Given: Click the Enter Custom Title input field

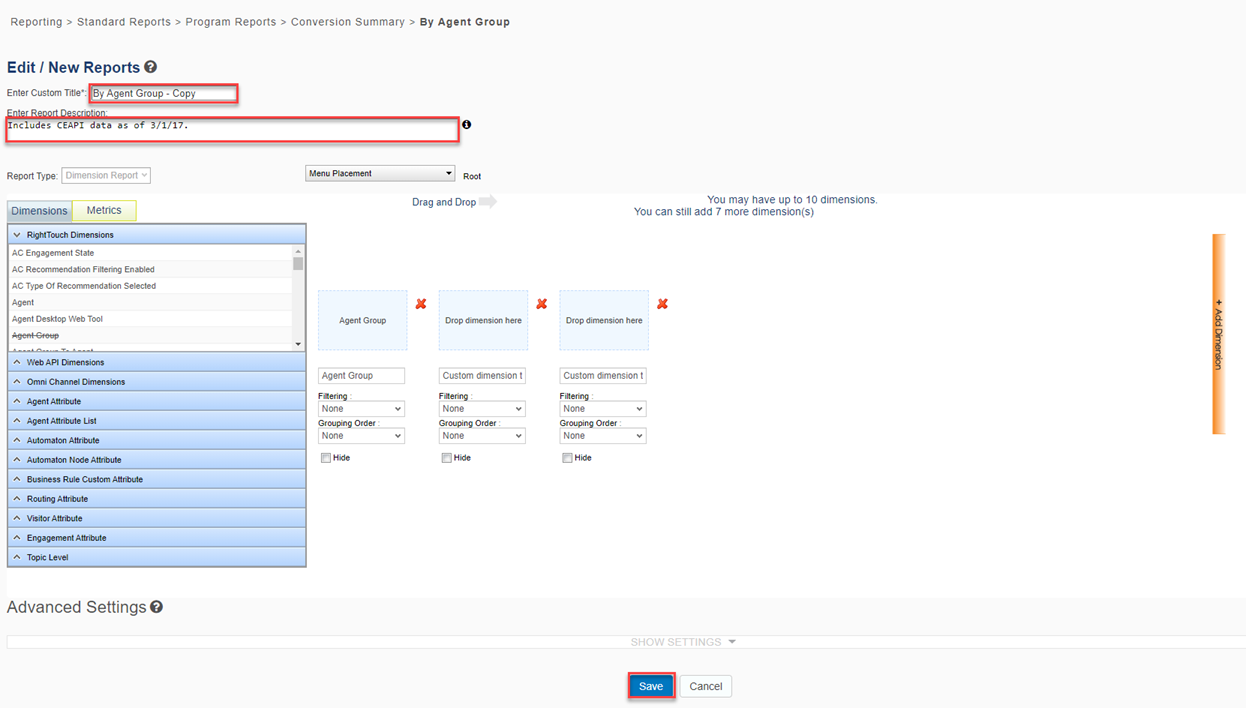Looking at the screenshot, I should [163, 94].
